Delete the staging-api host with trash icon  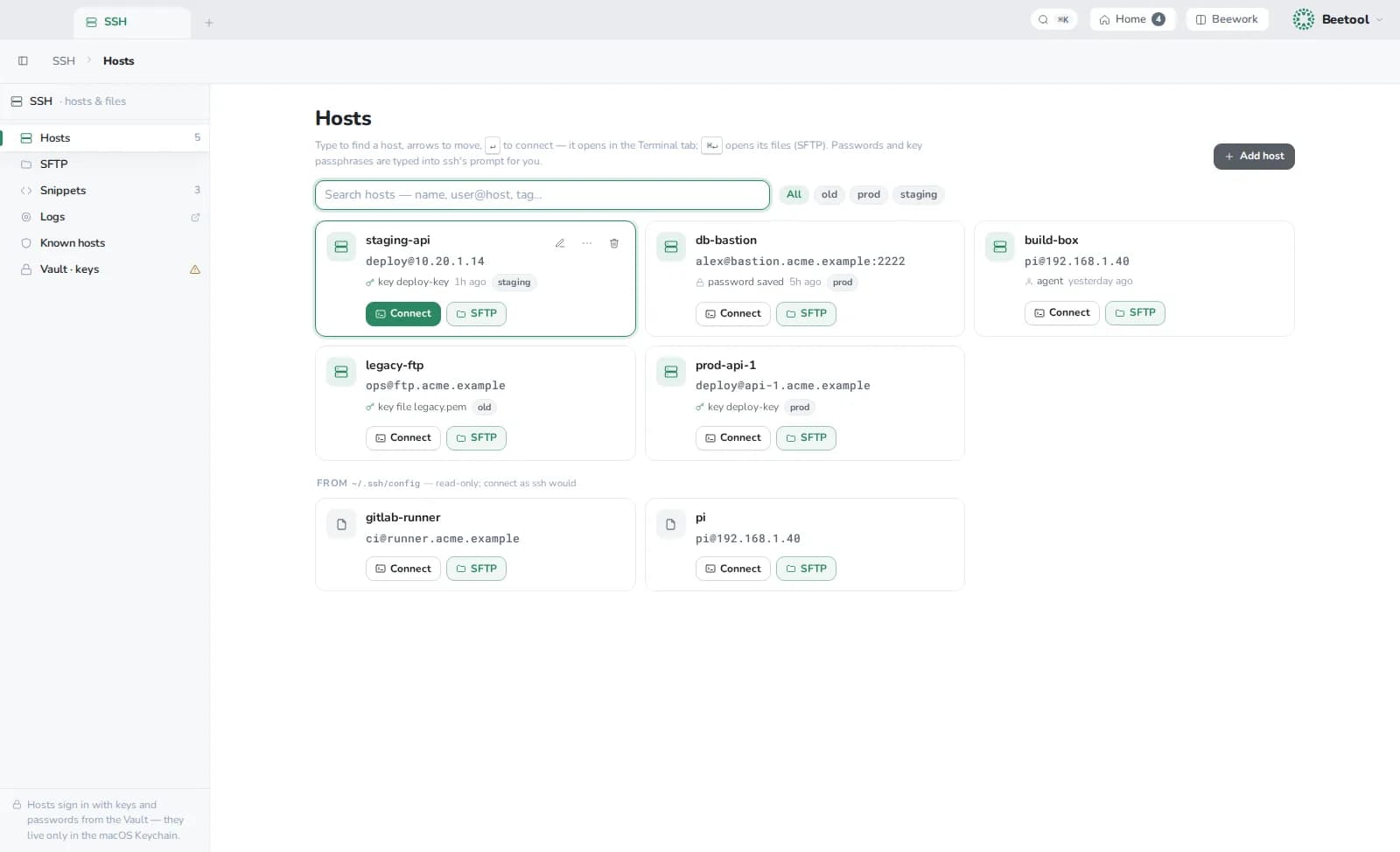tap(614, 243)
